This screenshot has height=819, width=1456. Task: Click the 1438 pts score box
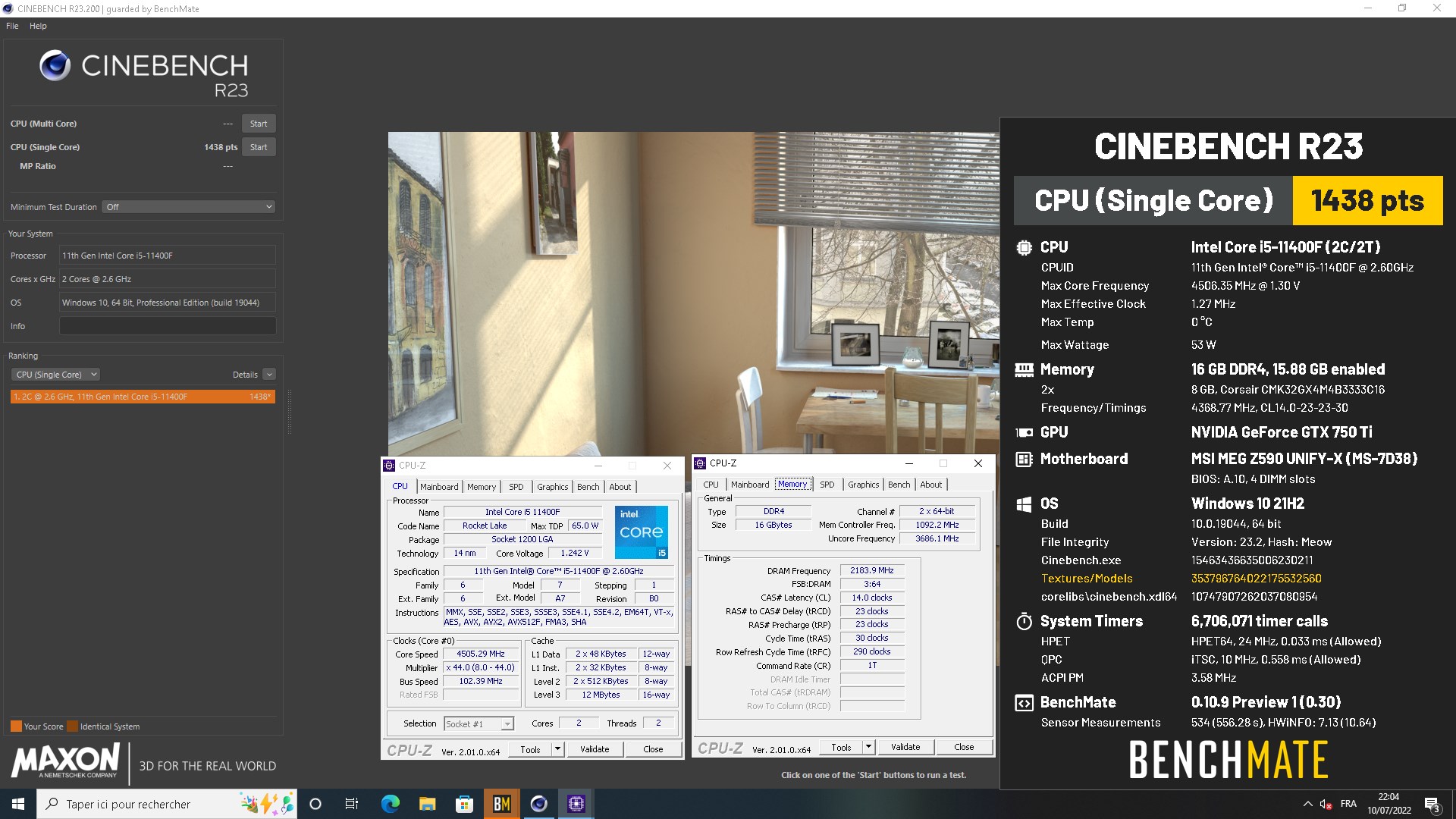[x=1367, y=201]
